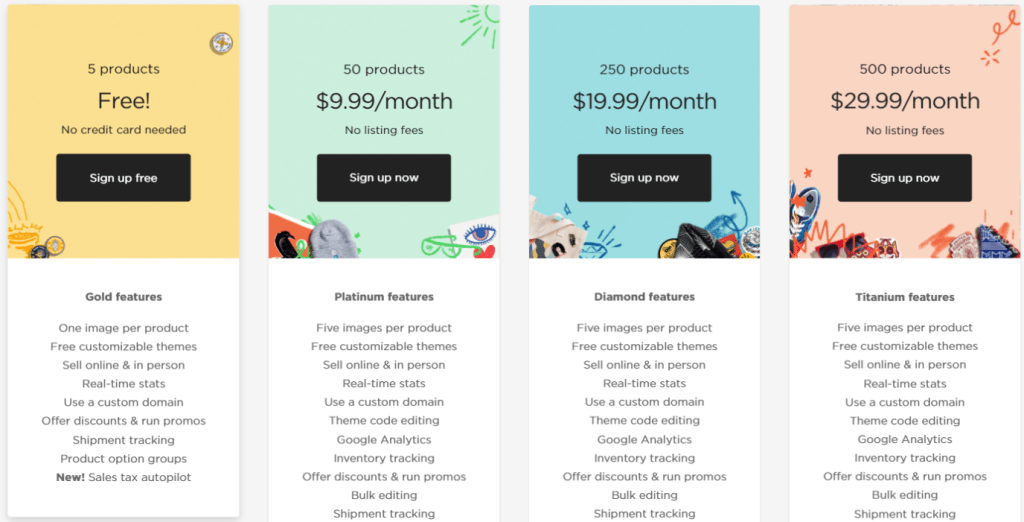This screenshot has width=1024, height=522.
Task: Click Sign up now on $29.99/month plan
Action: click(904, 178)
